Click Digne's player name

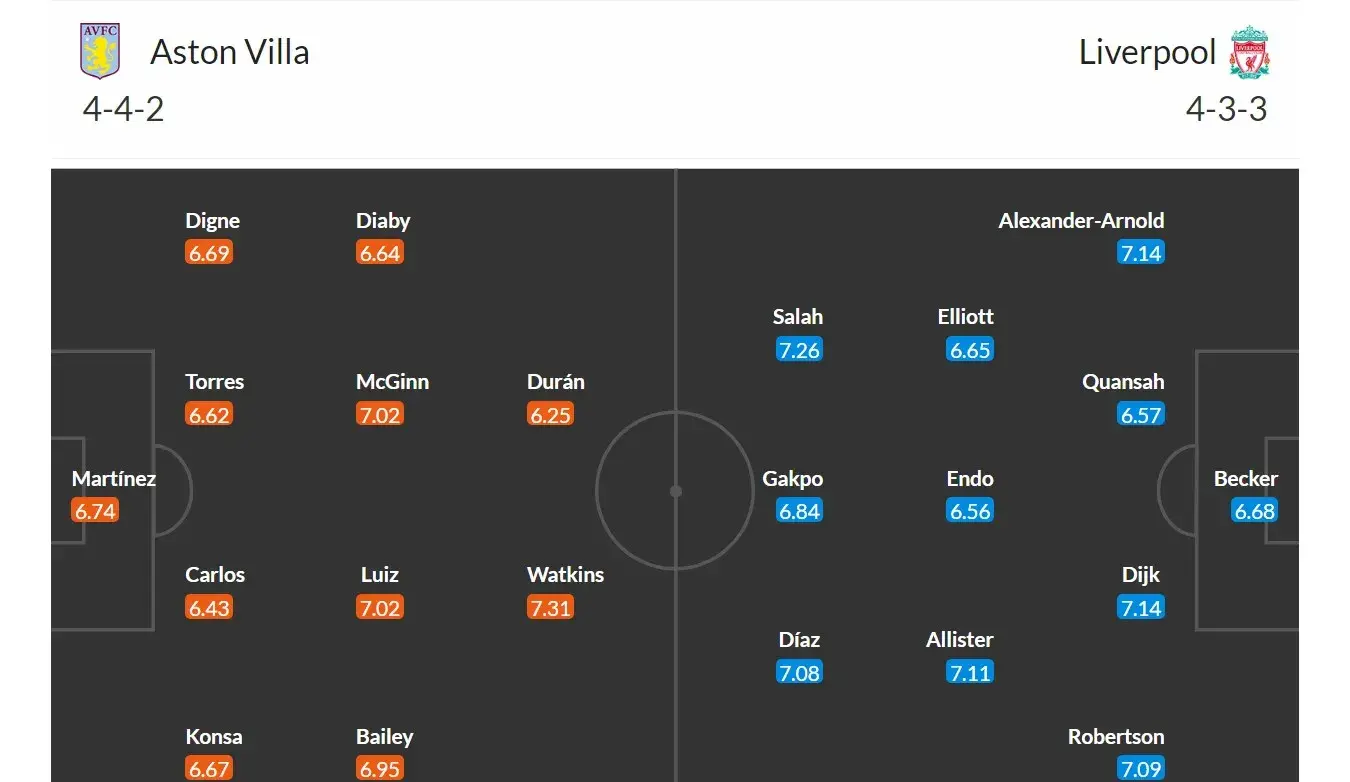pyautogui.click(x=212, y=221)
